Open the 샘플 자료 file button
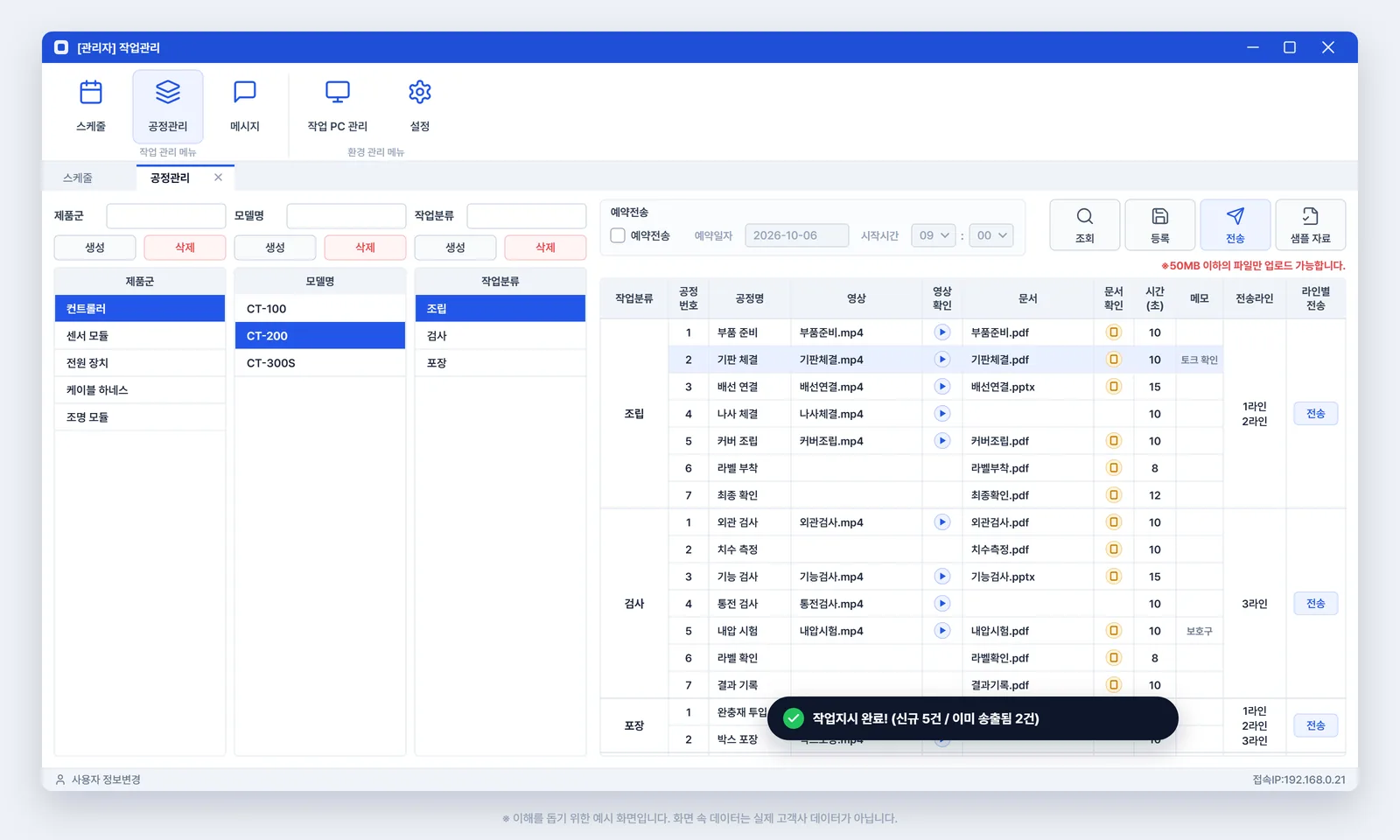The image size is (1400, 840). click(x=1311, y=225)
